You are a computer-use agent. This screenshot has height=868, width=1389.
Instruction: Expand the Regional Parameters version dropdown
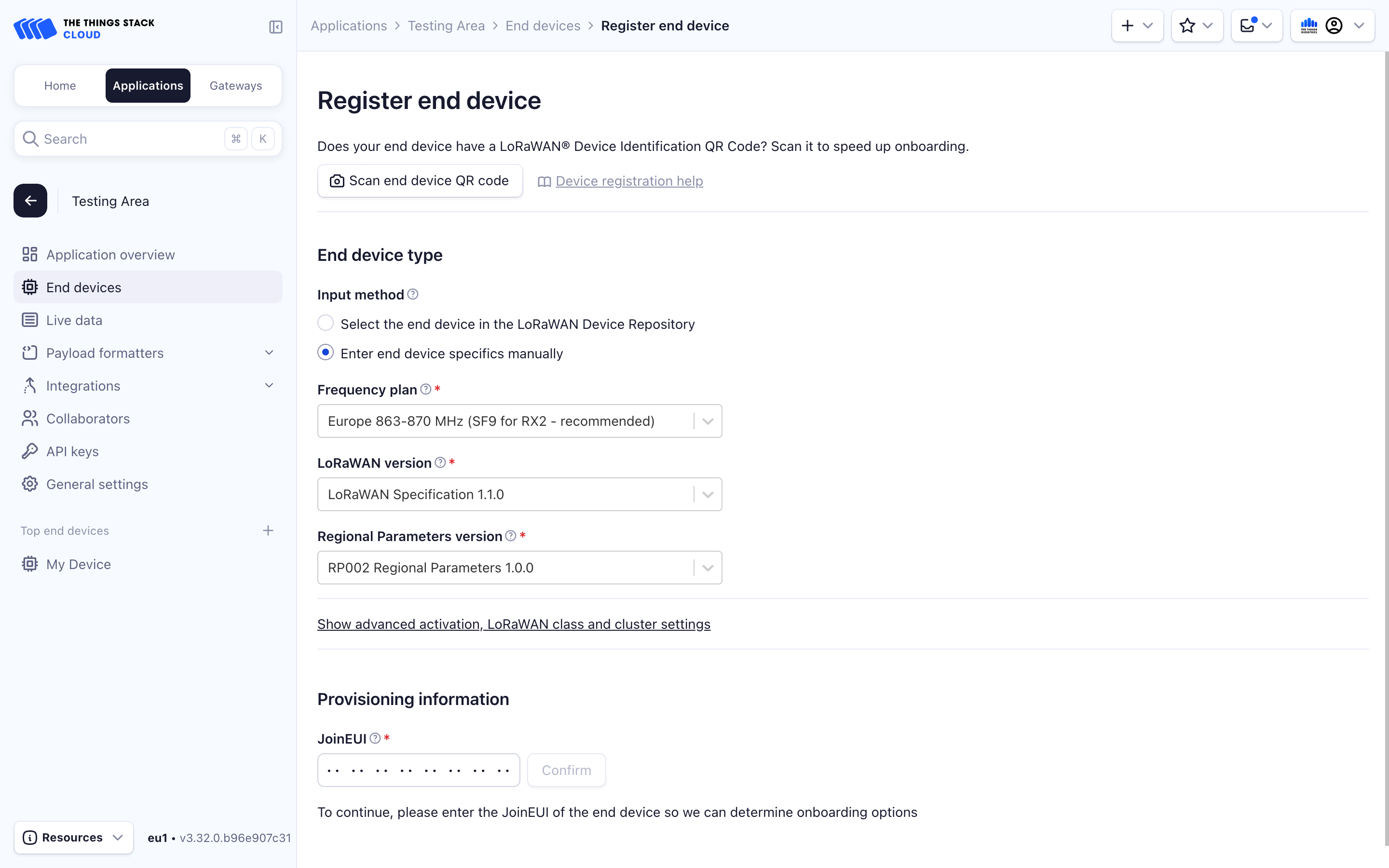click(x=707, y=568)
